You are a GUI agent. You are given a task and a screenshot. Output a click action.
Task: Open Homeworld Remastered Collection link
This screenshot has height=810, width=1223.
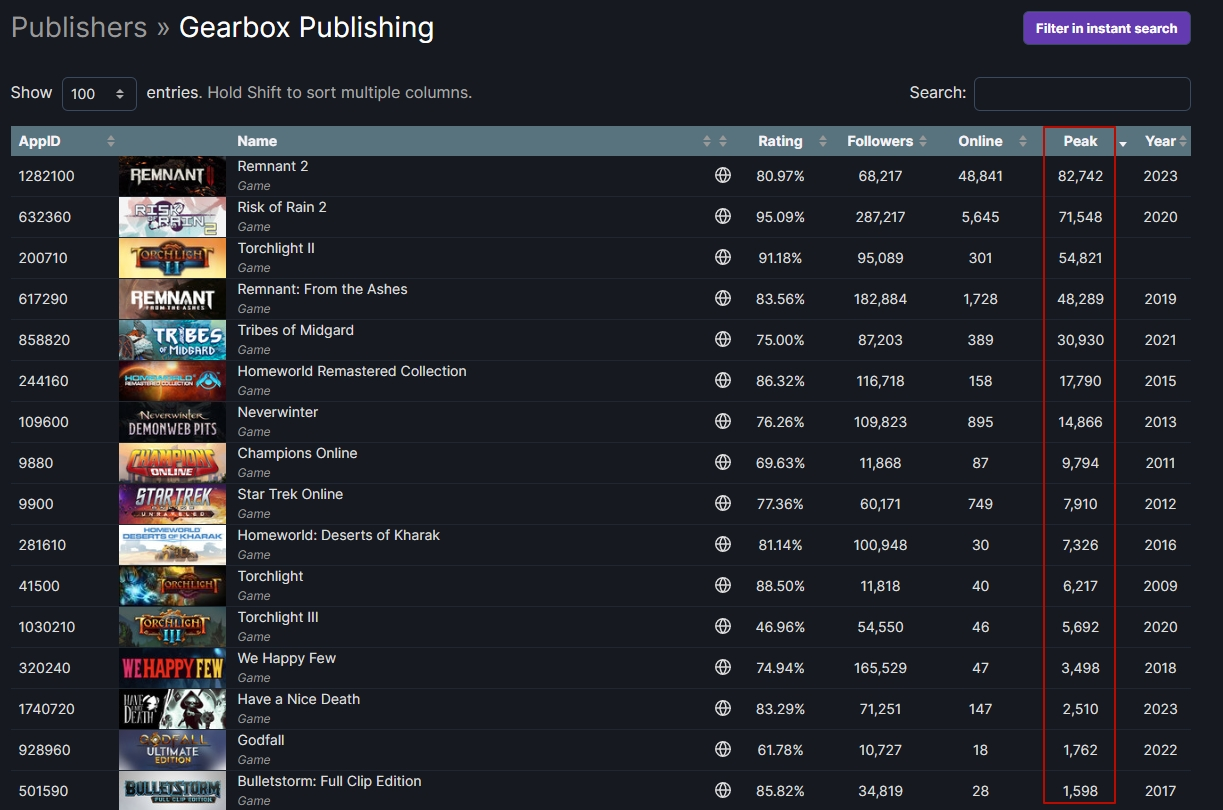[352, 371]
